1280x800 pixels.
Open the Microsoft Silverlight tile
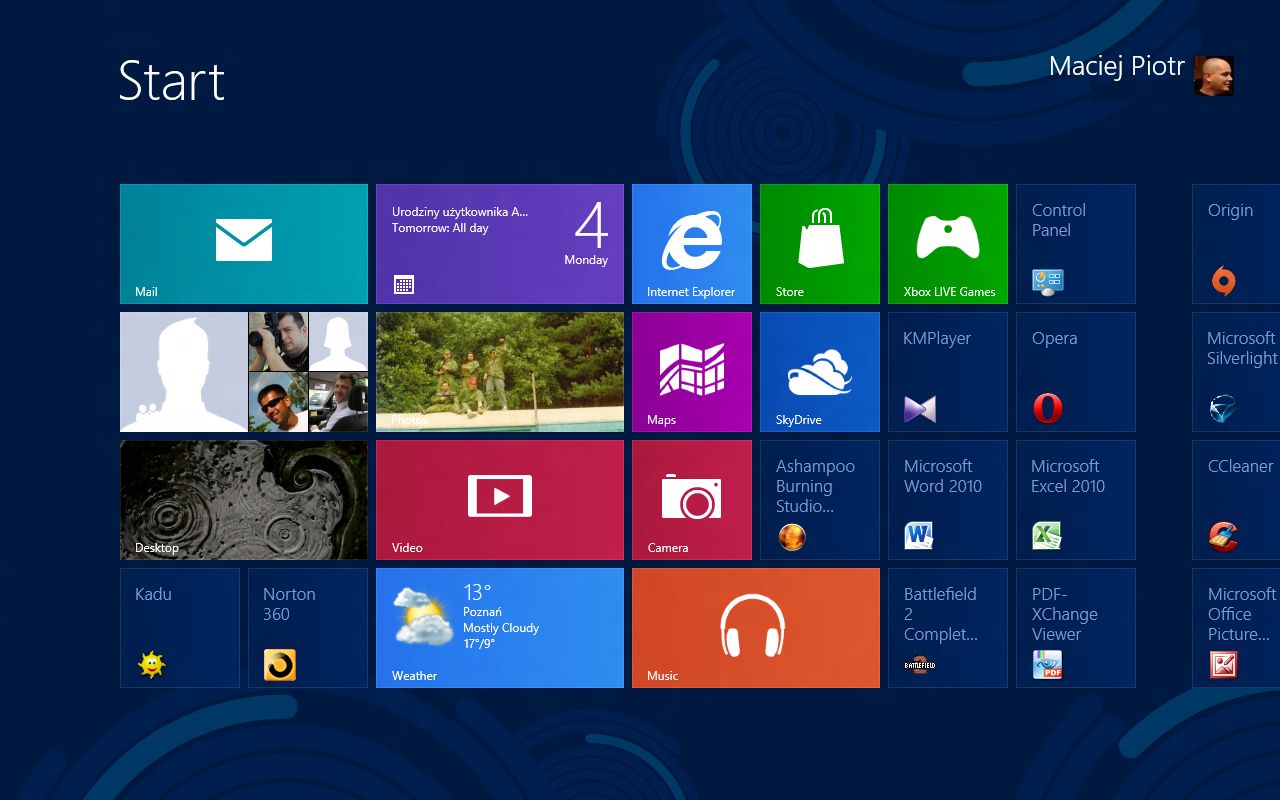1236,372
